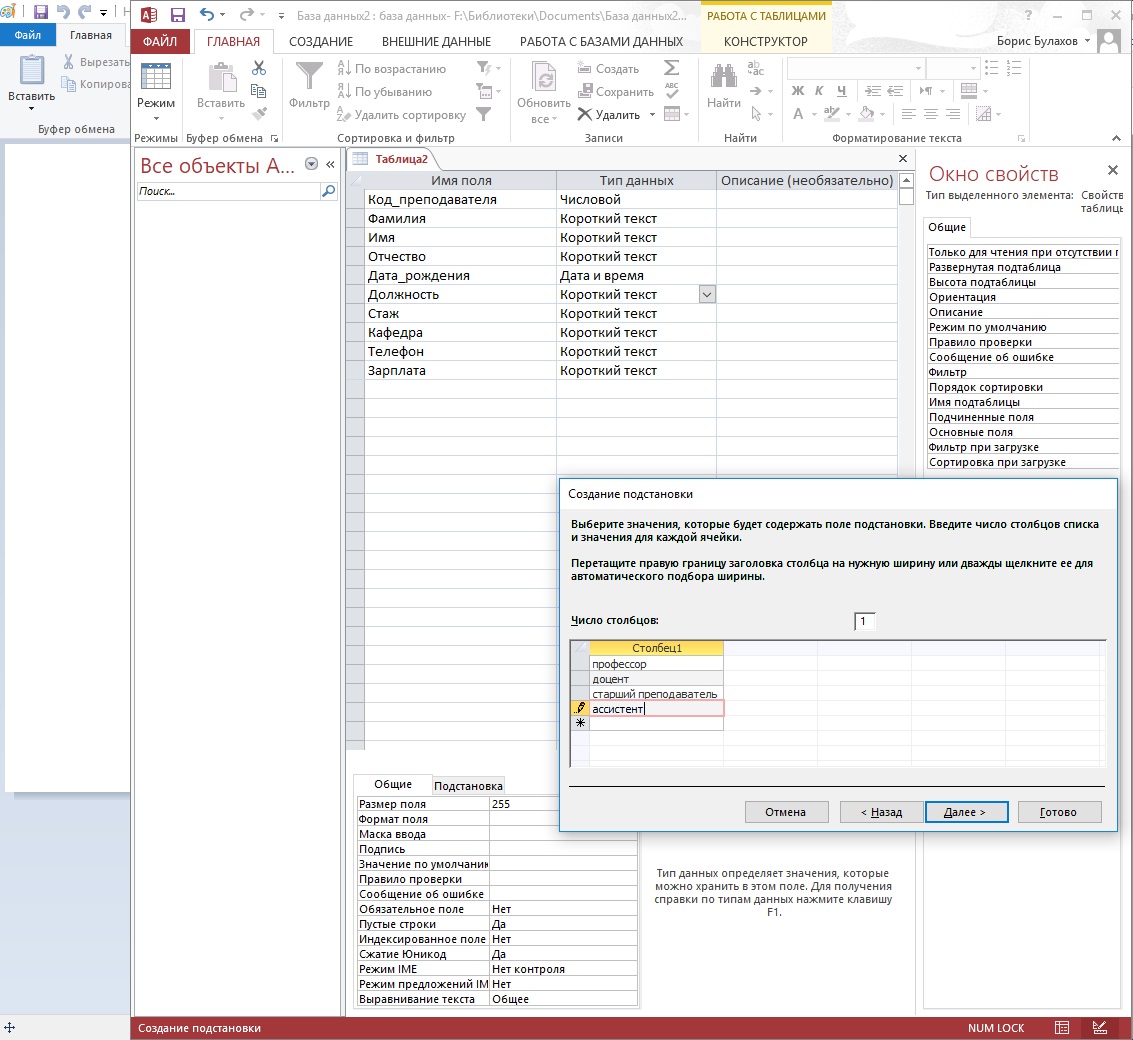Viewport: 1133px width, 1040px height.
Task: Click the Undo arrow in the title bar
Action: 207,15
